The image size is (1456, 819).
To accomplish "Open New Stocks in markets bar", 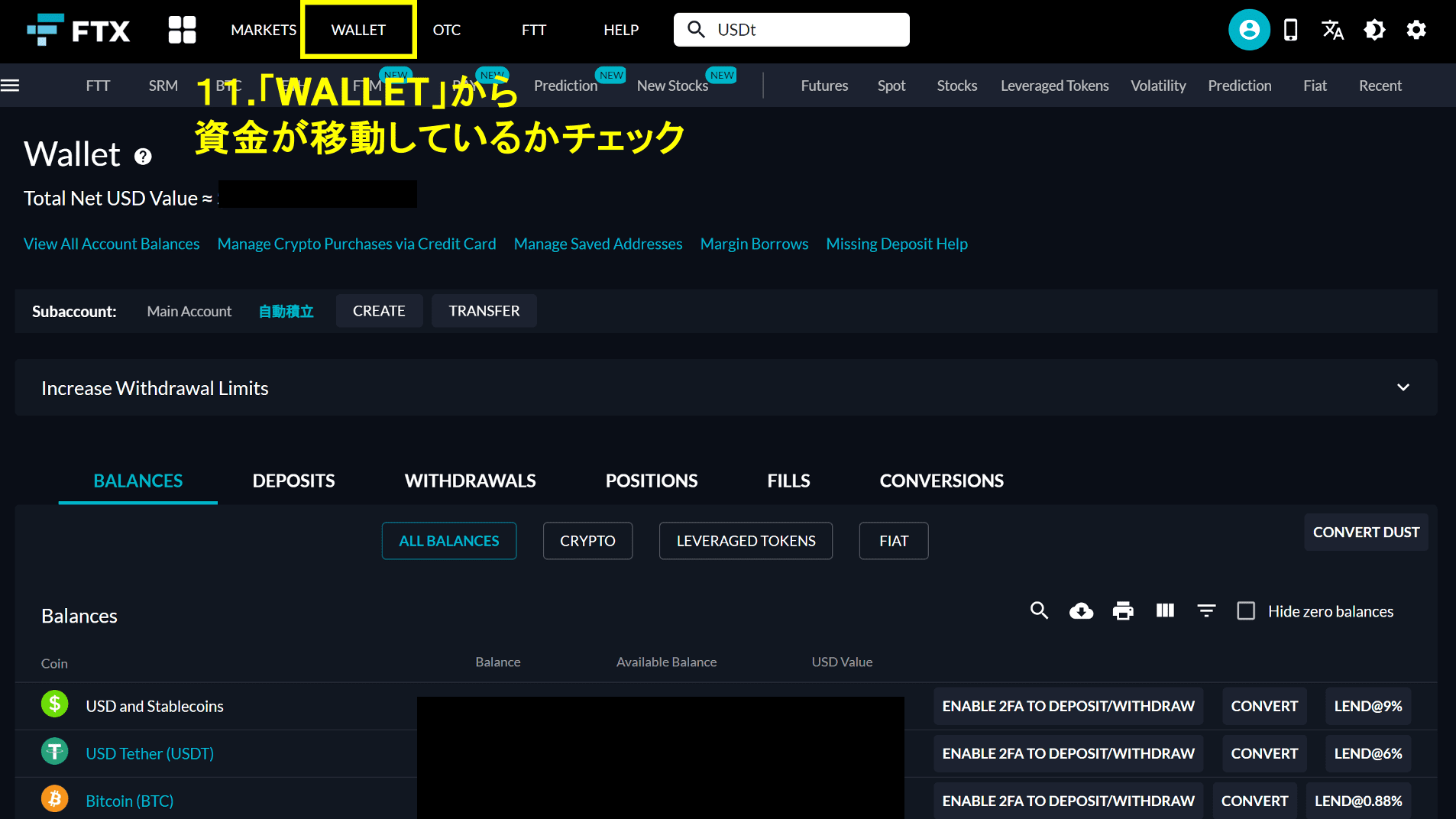I will tap(672, 86).
